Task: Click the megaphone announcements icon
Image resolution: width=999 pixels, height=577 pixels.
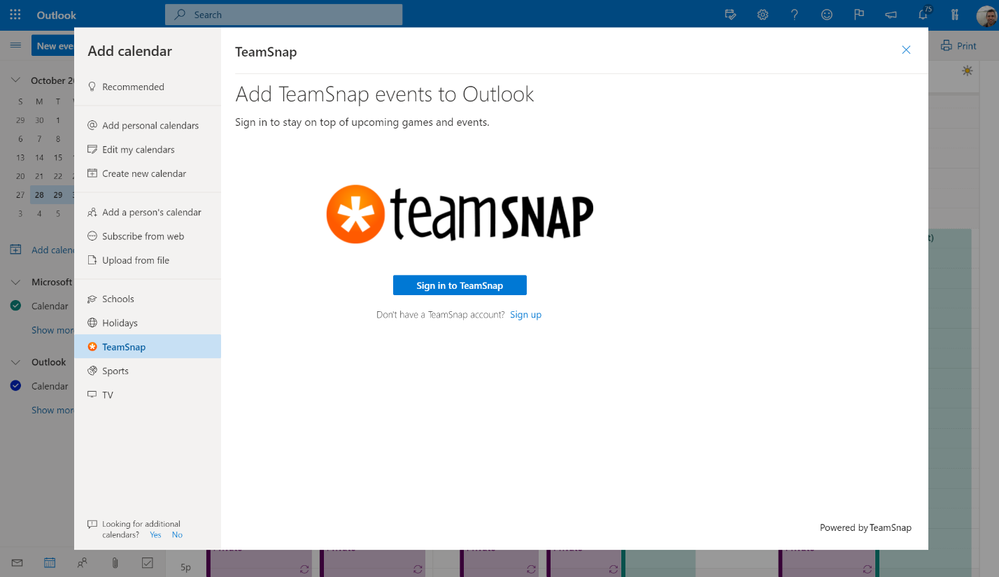Action: [891, 15]
